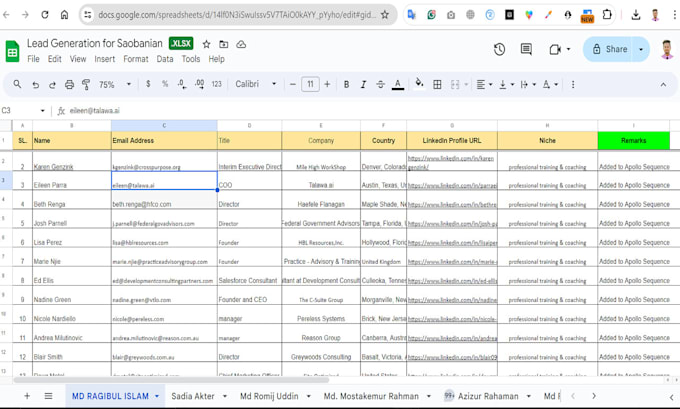
Task: Start a Meet video call
Action: click(555, 49)
